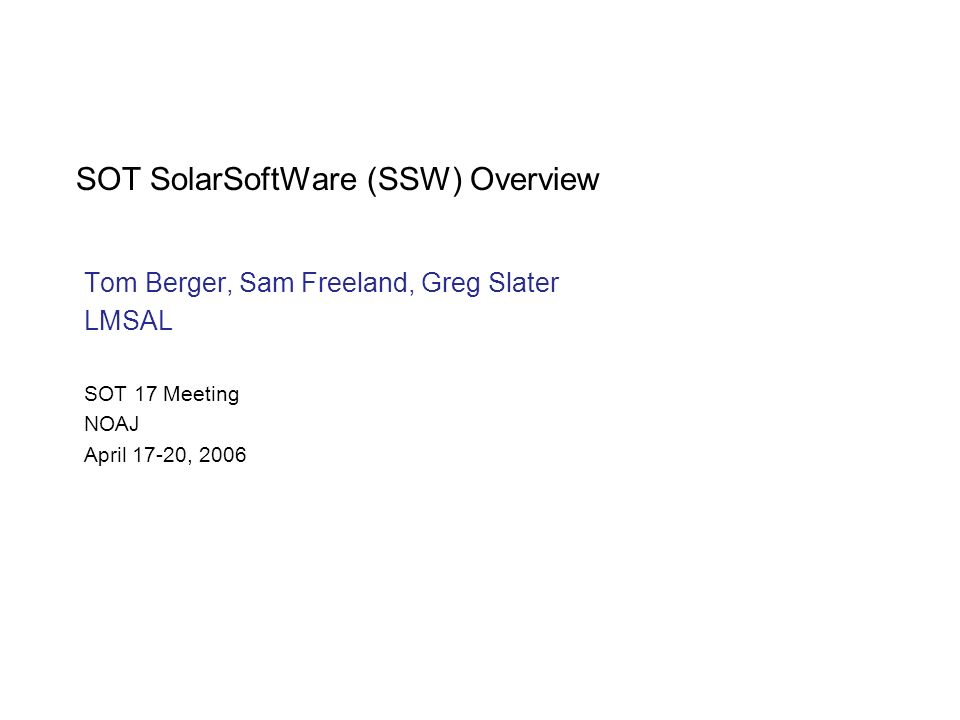Viewport: 960px width, 720px height.
Task: Select the first name "Tom"
Action: click(x=110, y=283)
